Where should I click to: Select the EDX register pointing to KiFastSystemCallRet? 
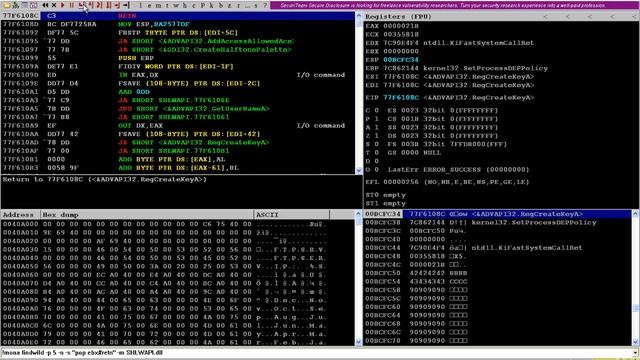pos(449,43)
